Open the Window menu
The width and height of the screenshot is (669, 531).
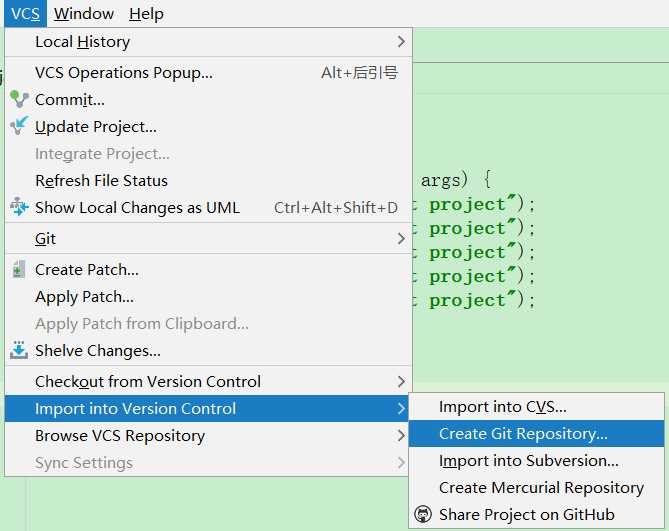click(x=84, y=14)
